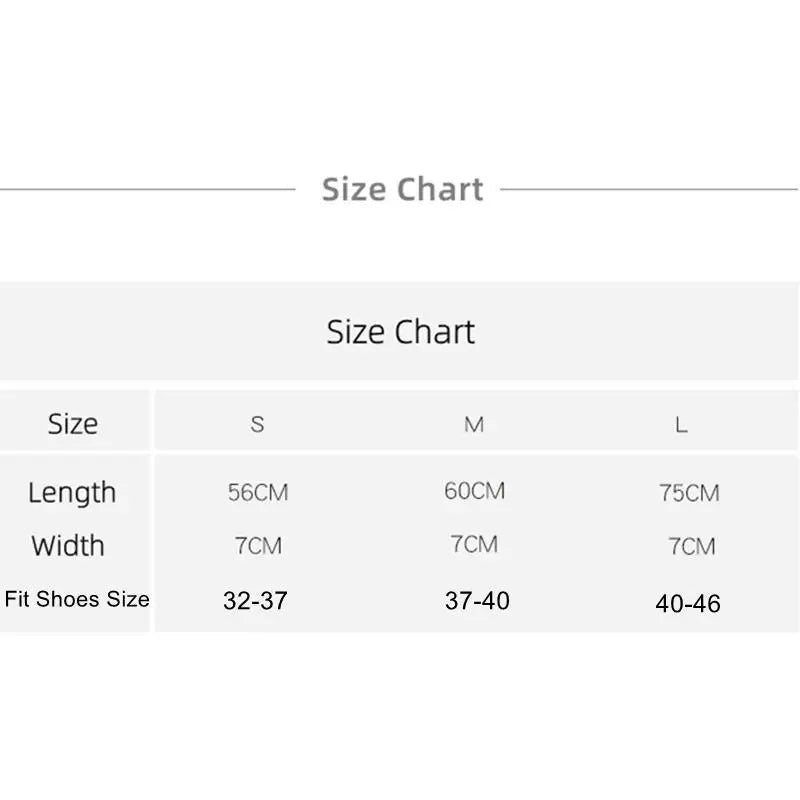Click the divider line right of heading

pos(648,188)
